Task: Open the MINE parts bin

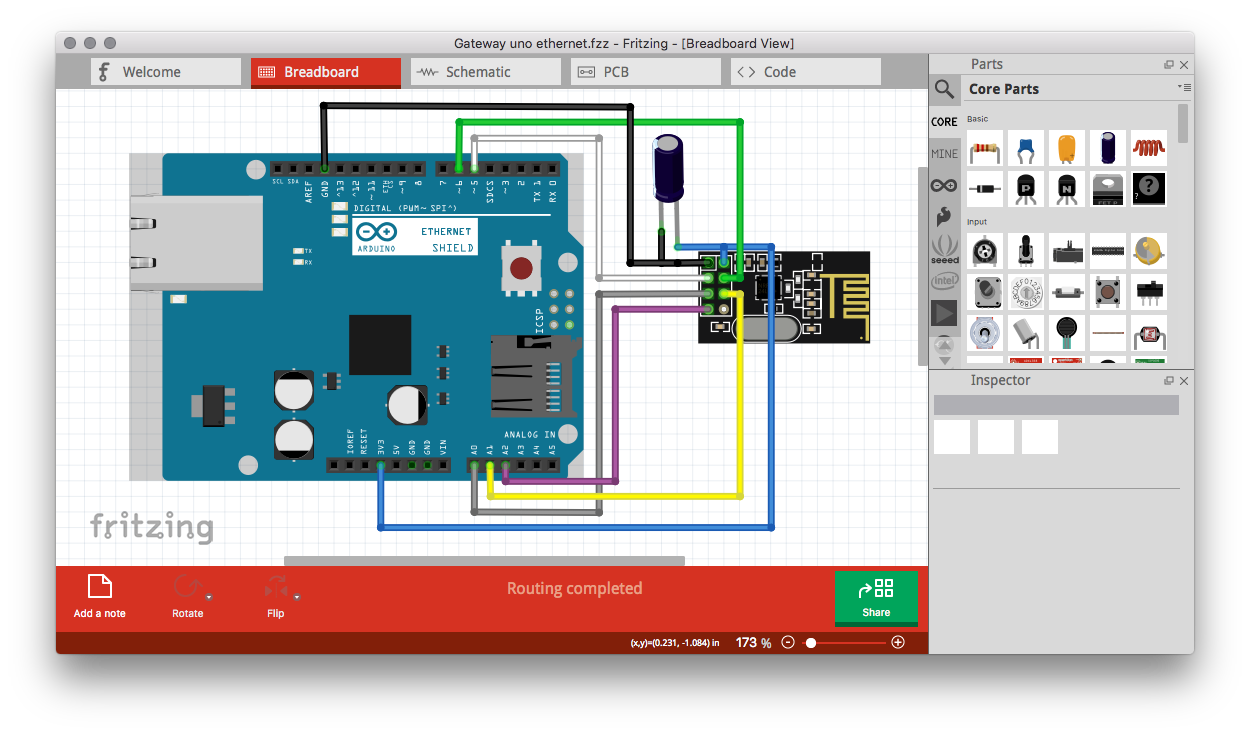Action: point(944,154)
